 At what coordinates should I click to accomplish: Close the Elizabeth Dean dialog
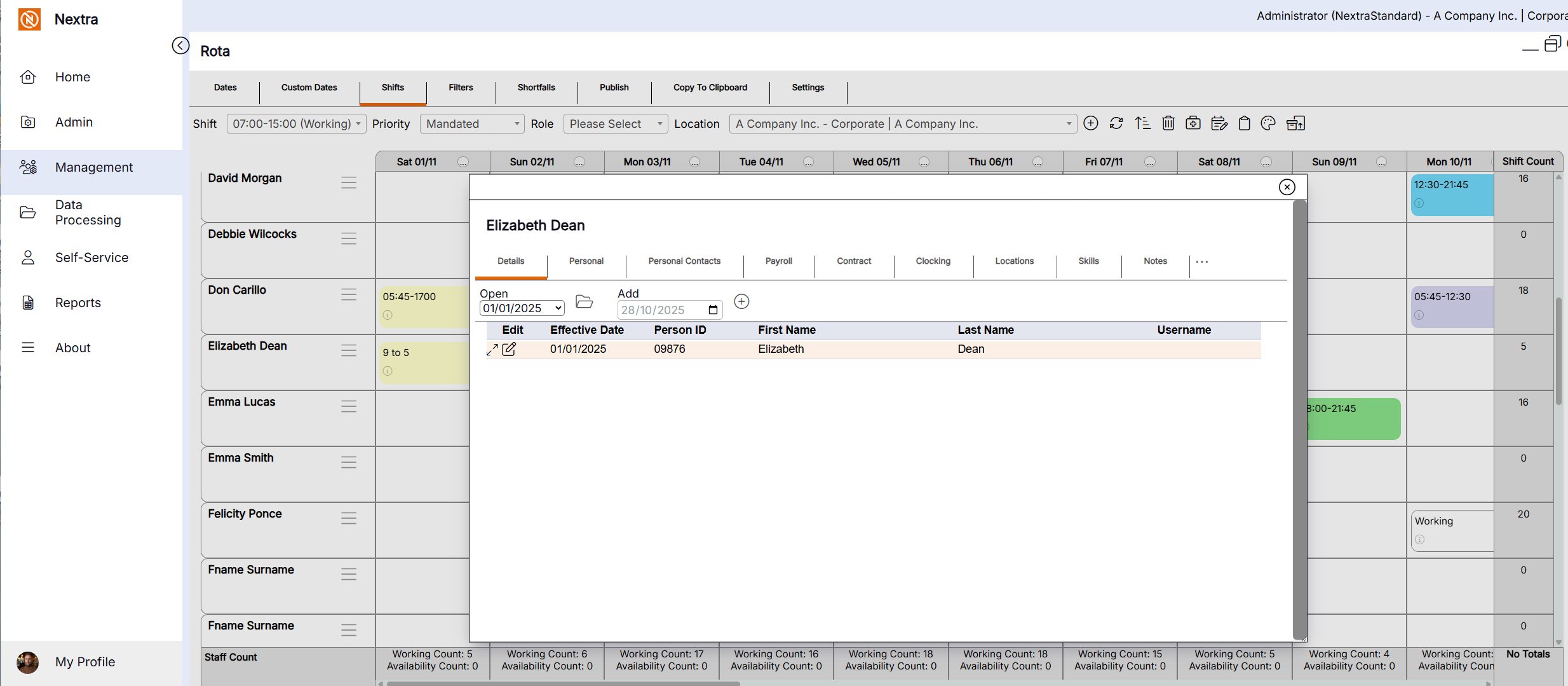tap(1287, 187)
